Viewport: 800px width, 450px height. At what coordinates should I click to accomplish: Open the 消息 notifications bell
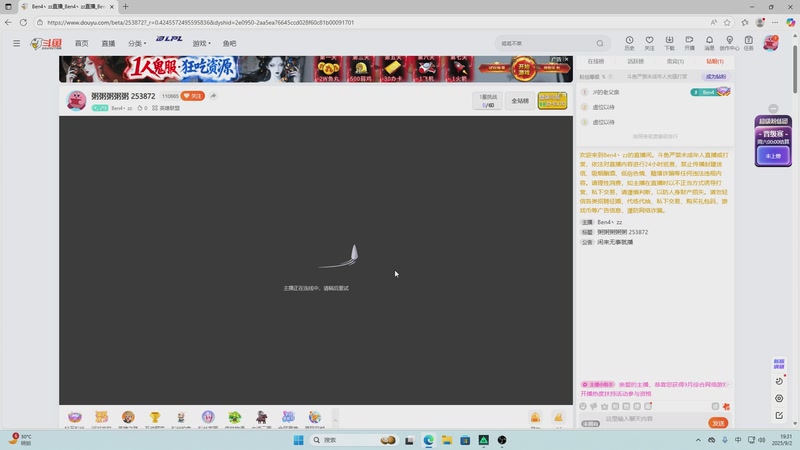pyautogui.click(x=709, y=43)
